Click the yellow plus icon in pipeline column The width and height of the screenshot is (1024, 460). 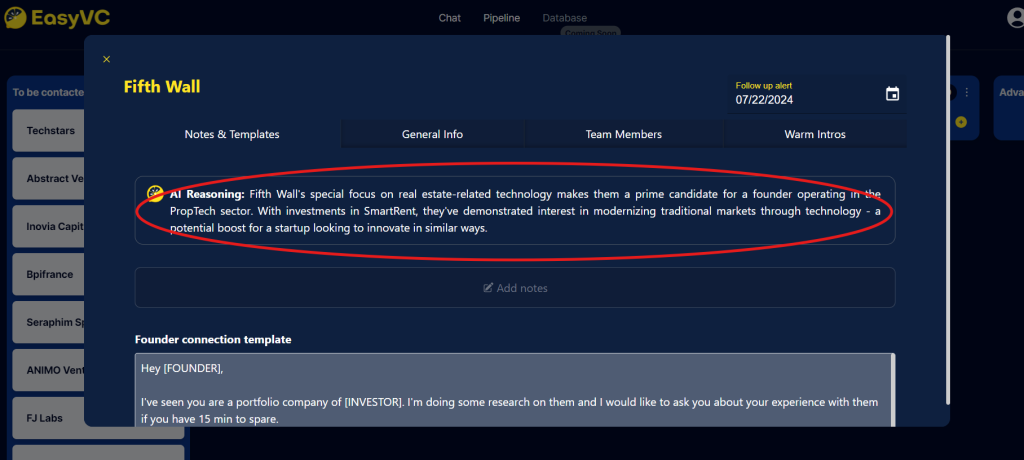(961, 122)
